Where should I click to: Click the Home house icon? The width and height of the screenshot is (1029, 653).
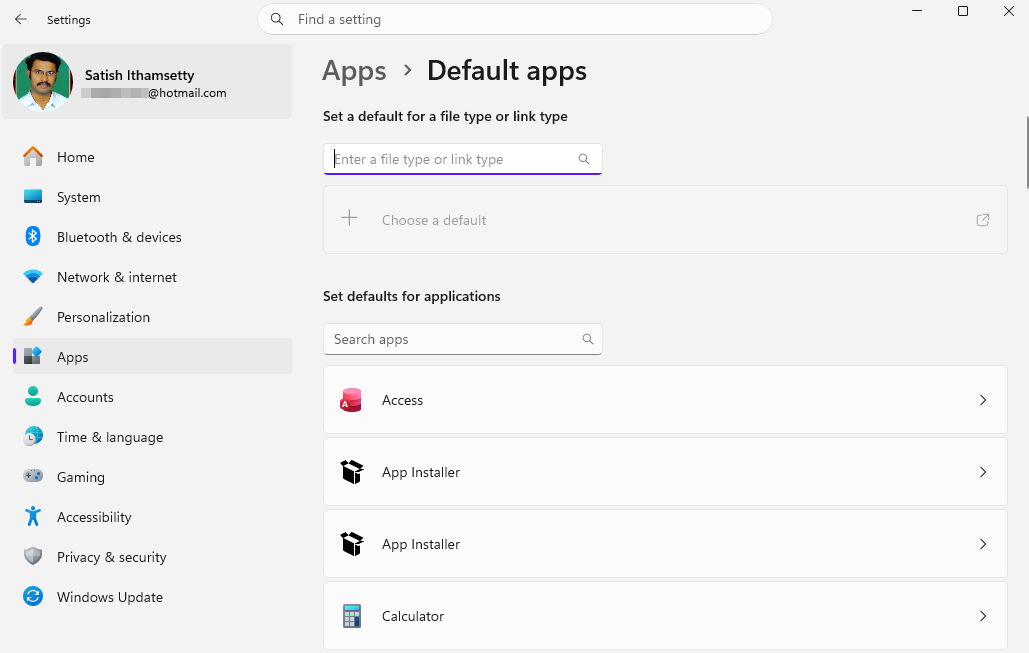(x=33, y=156)
